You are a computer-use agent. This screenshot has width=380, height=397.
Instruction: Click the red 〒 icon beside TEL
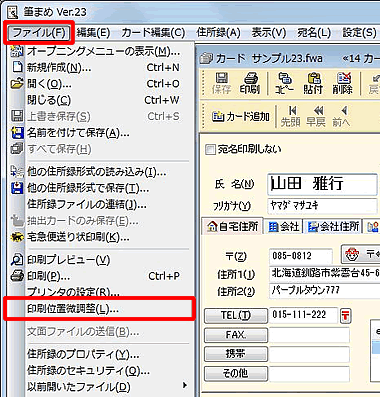[346, 316]
